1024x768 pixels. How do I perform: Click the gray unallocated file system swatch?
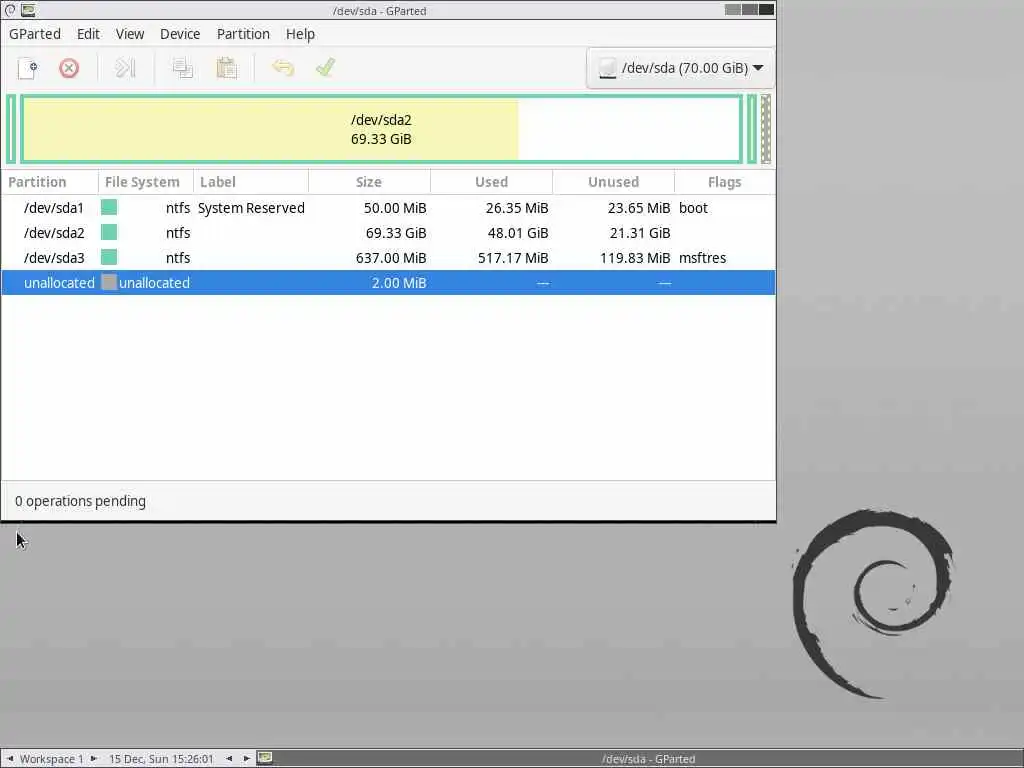pyautogui.click(x=109, y=282)
